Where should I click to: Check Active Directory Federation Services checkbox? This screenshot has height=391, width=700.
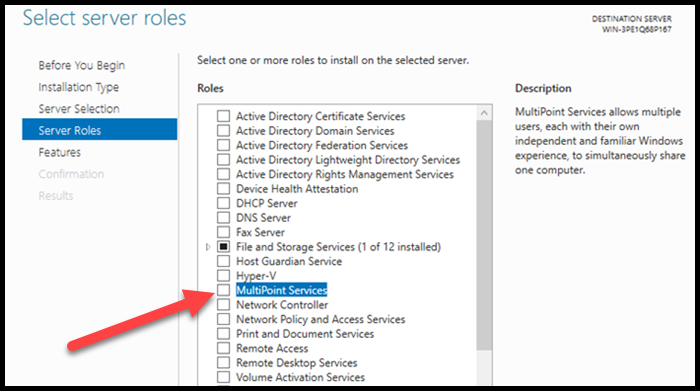[x=223, y=145]
